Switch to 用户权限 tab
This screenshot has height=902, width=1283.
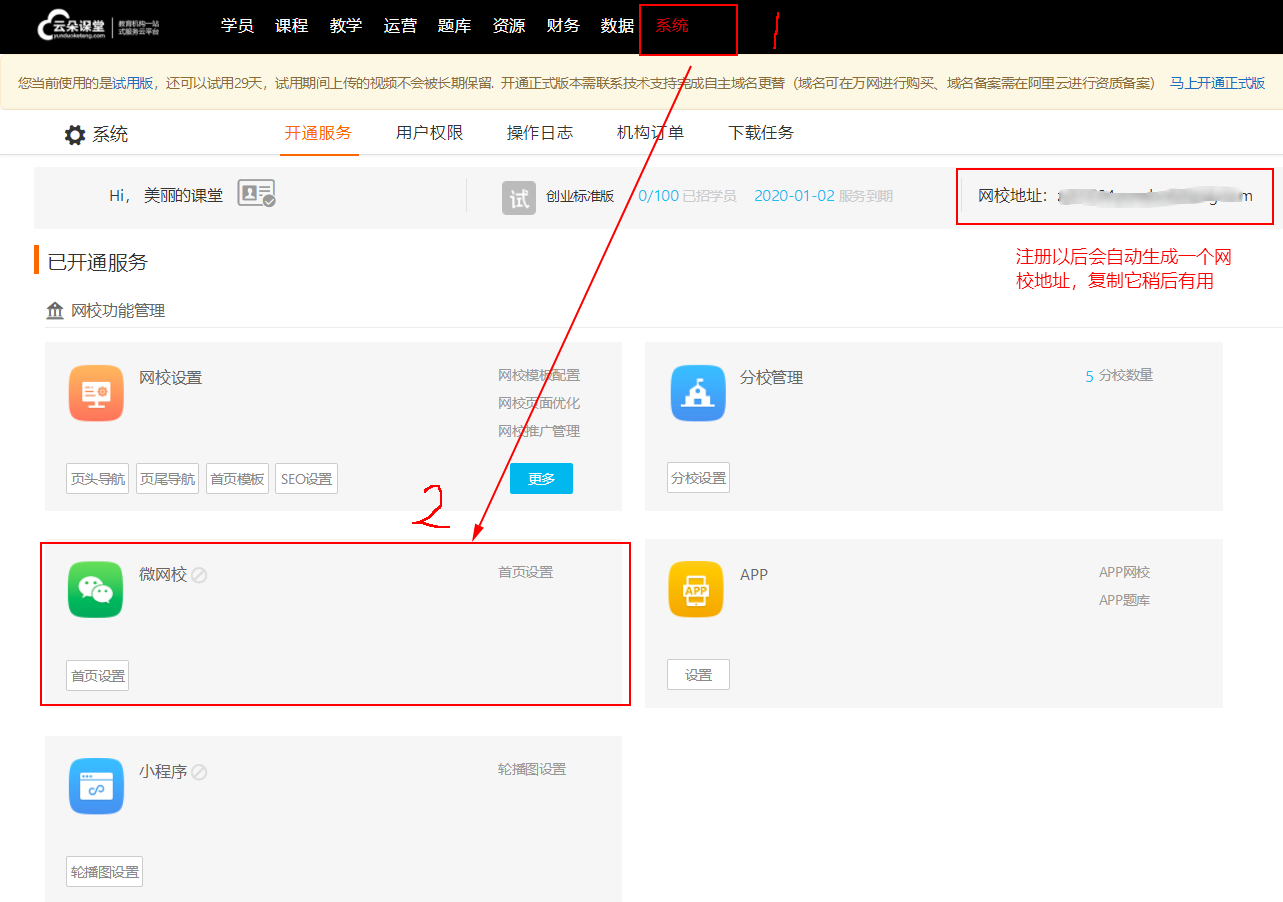429,132
